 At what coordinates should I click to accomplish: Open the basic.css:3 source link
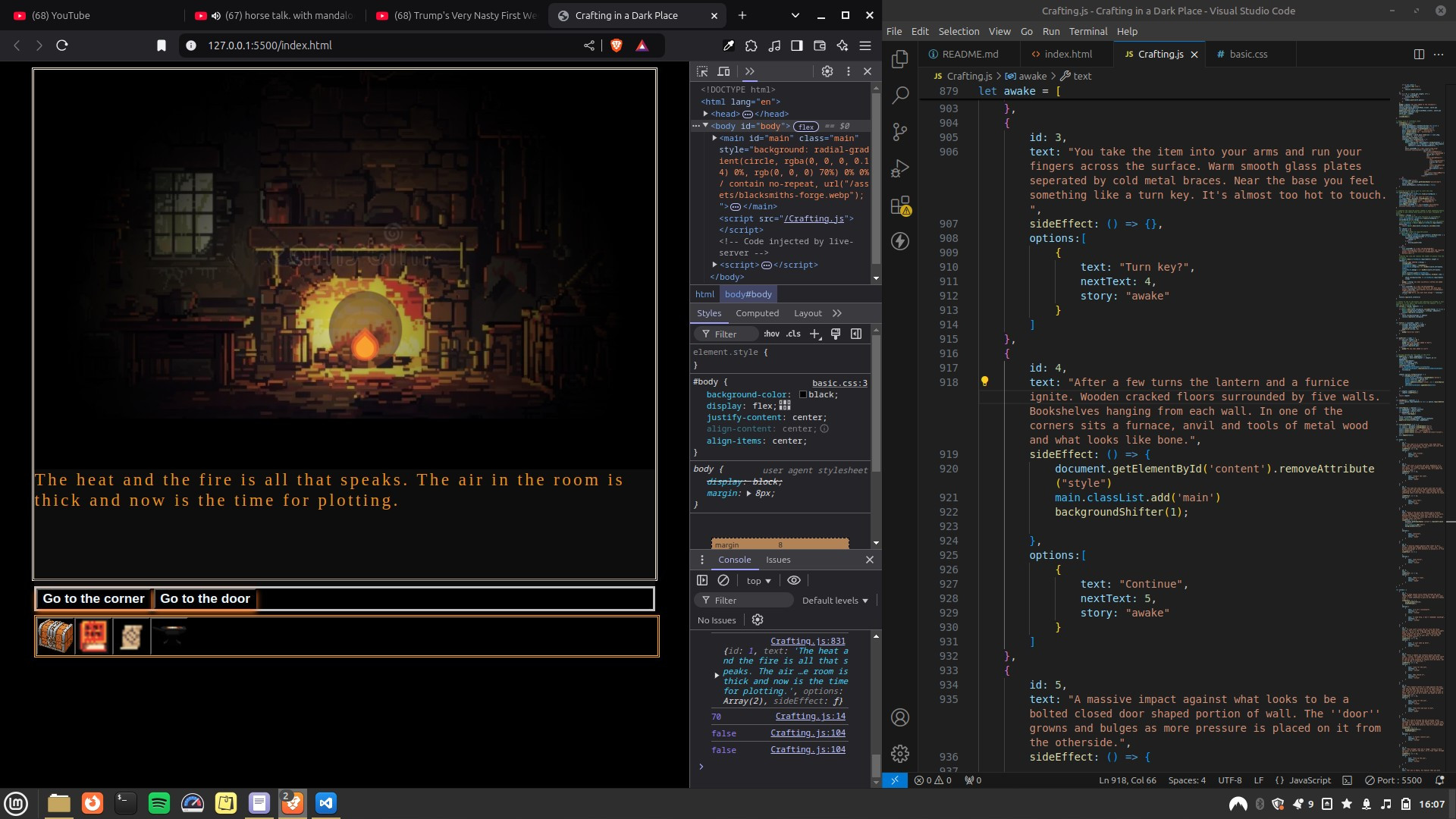[839, 383]
